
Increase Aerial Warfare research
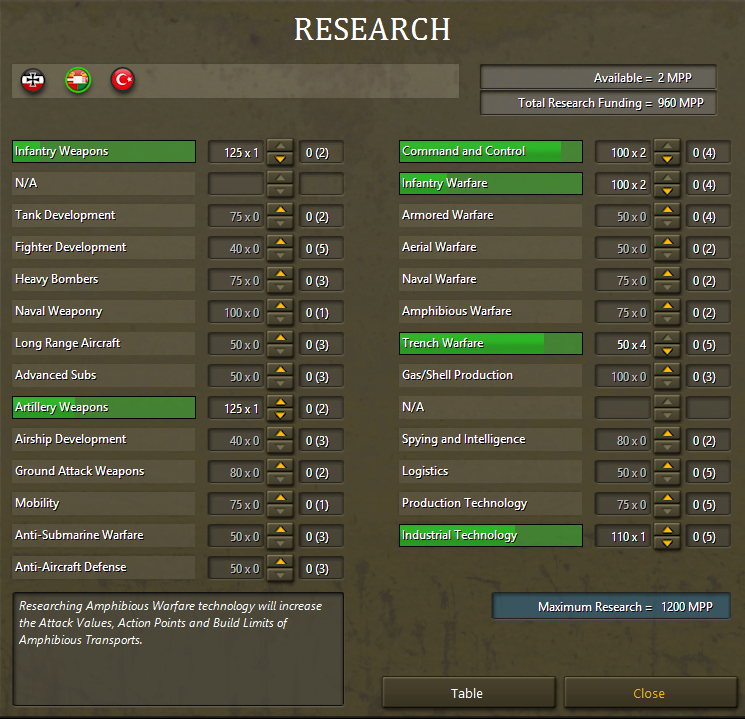pos(667,241)
